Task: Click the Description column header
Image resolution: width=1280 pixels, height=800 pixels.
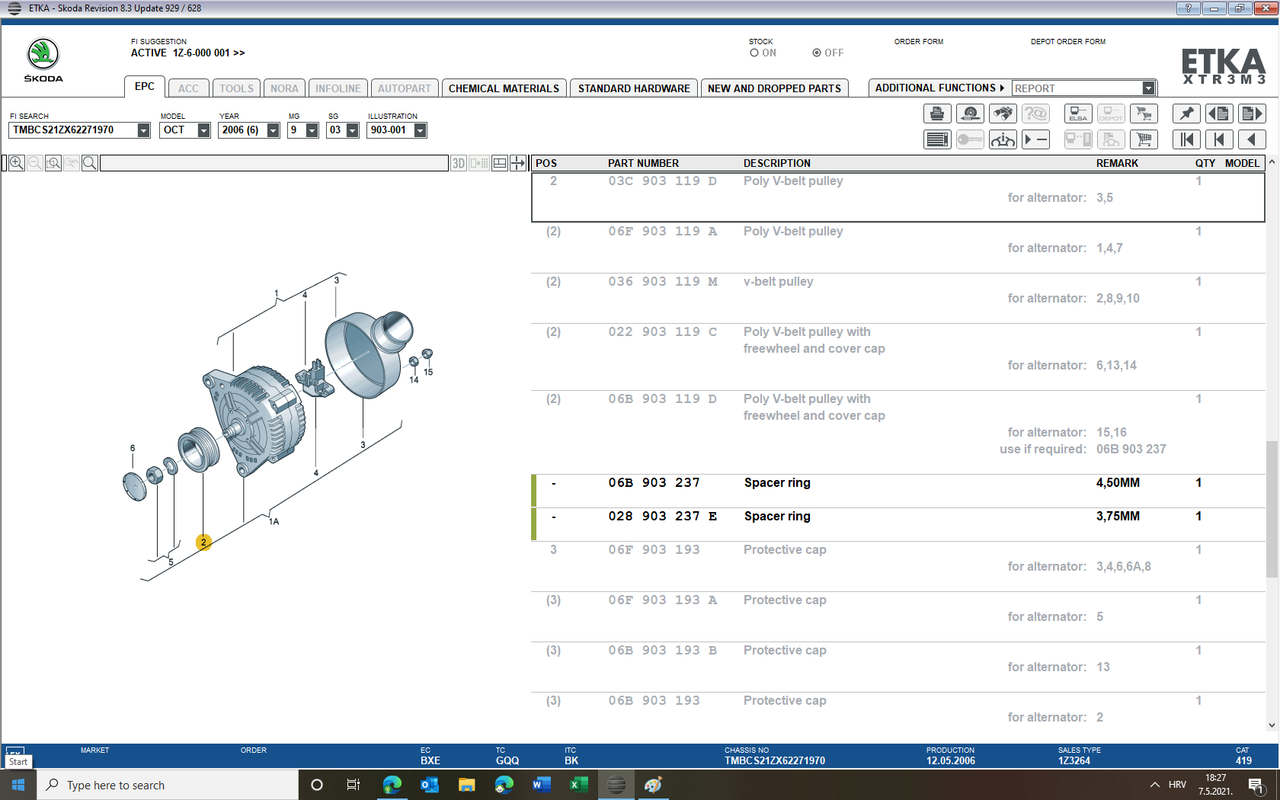Action: click(x=777, y=163)
